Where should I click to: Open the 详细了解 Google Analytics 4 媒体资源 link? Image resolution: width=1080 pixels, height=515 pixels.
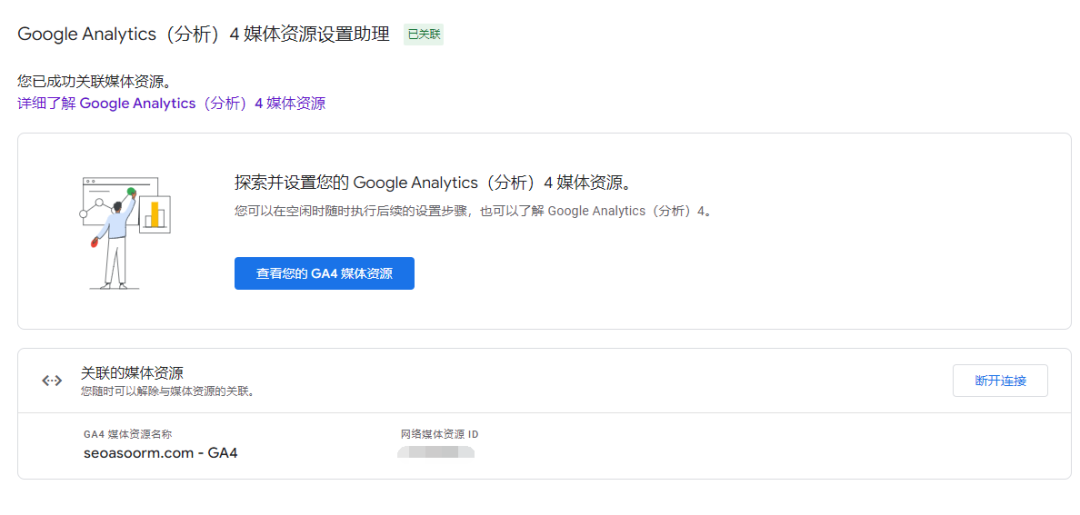(172, 103)
